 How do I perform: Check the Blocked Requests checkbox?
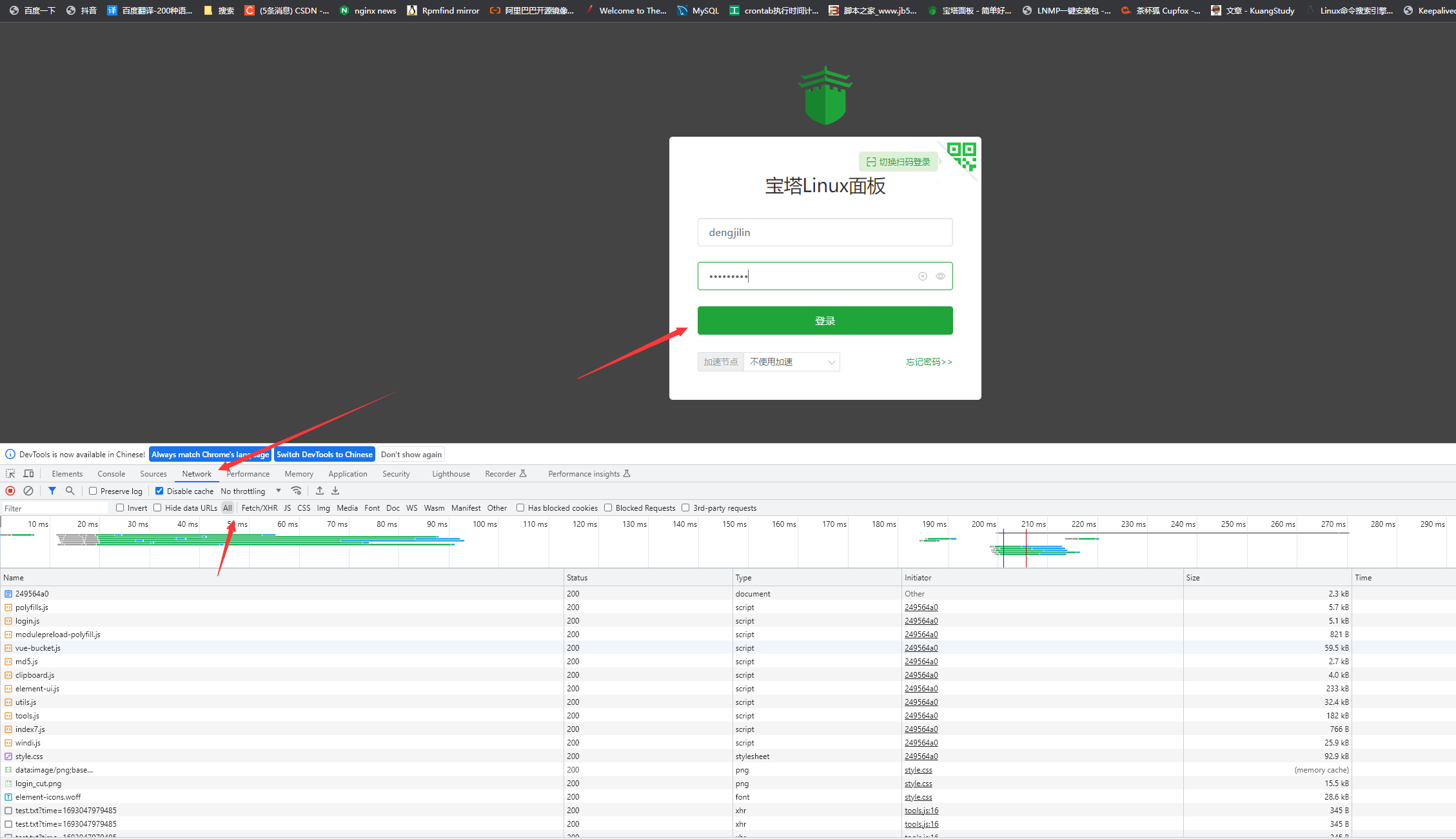point(608,508)
